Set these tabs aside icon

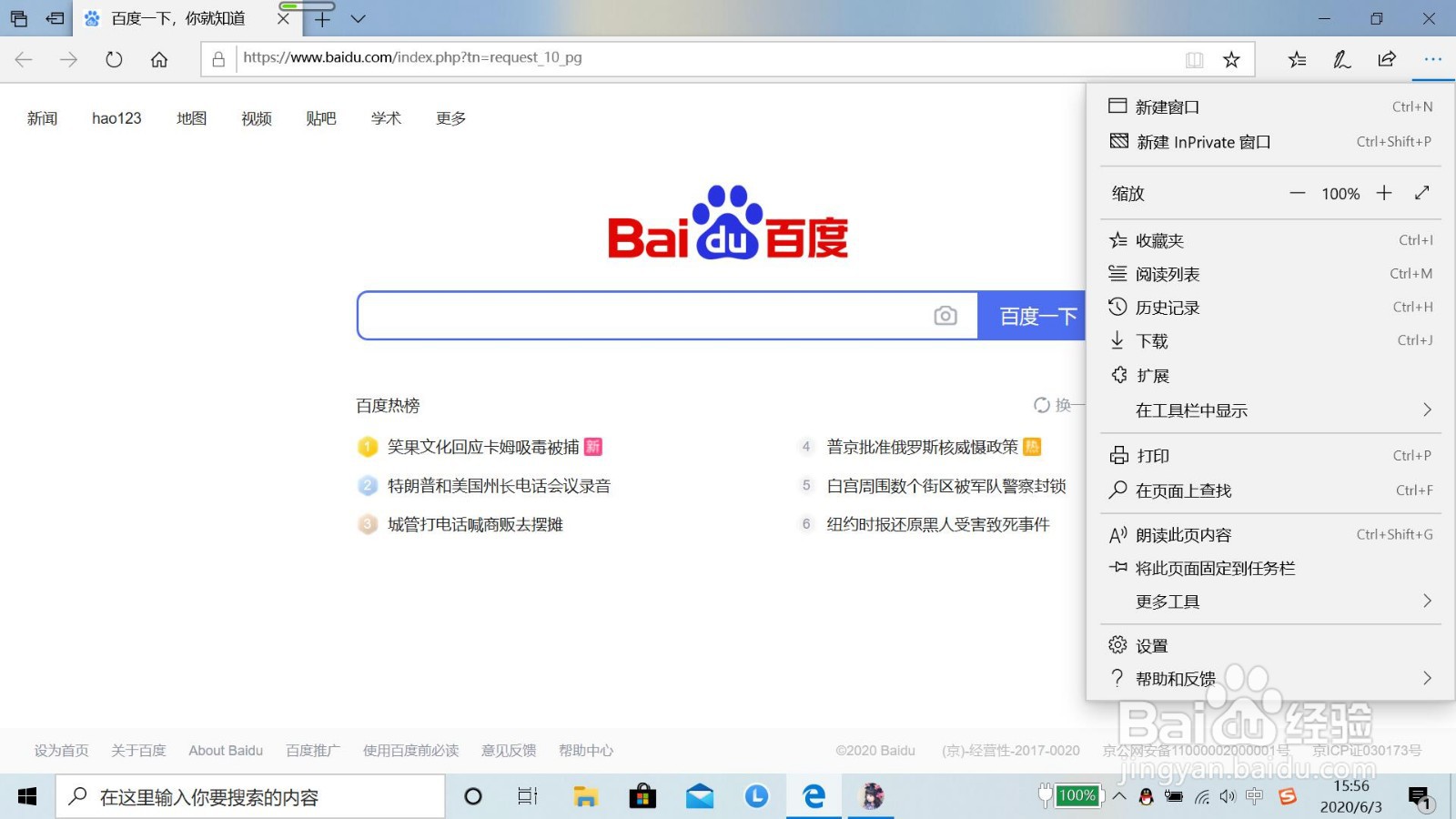[x=55, y=18]
